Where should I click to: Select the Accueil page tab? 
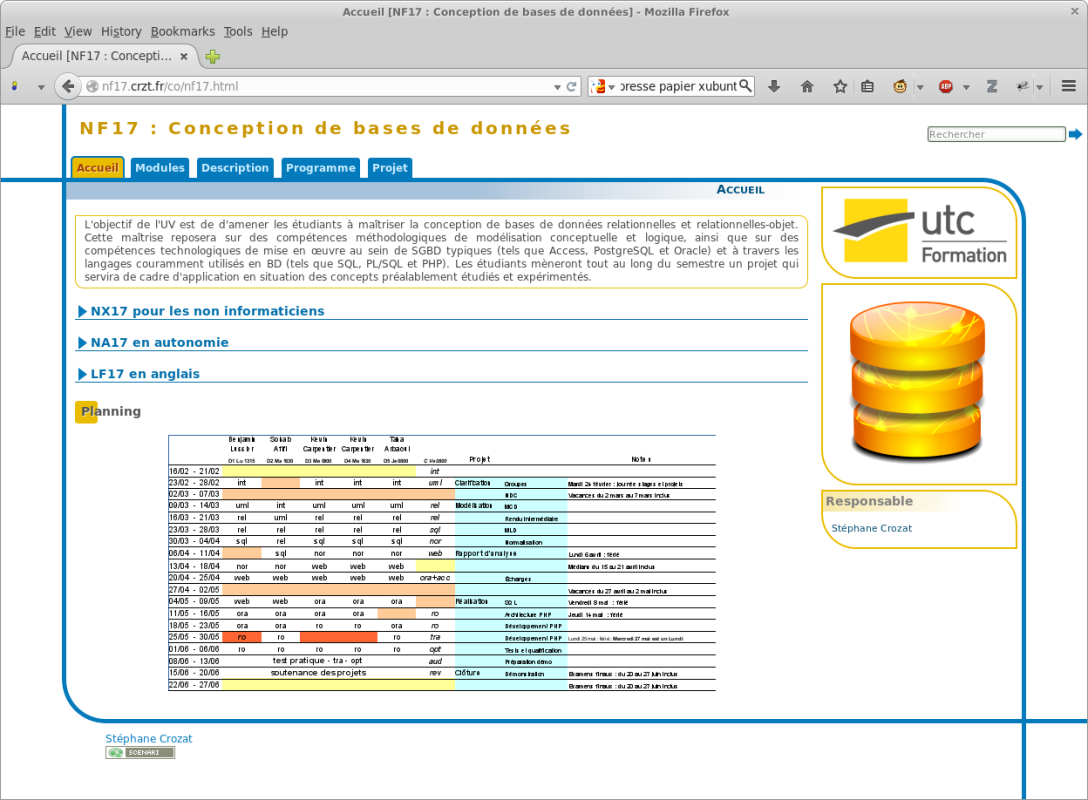click(x=97, y=168)
